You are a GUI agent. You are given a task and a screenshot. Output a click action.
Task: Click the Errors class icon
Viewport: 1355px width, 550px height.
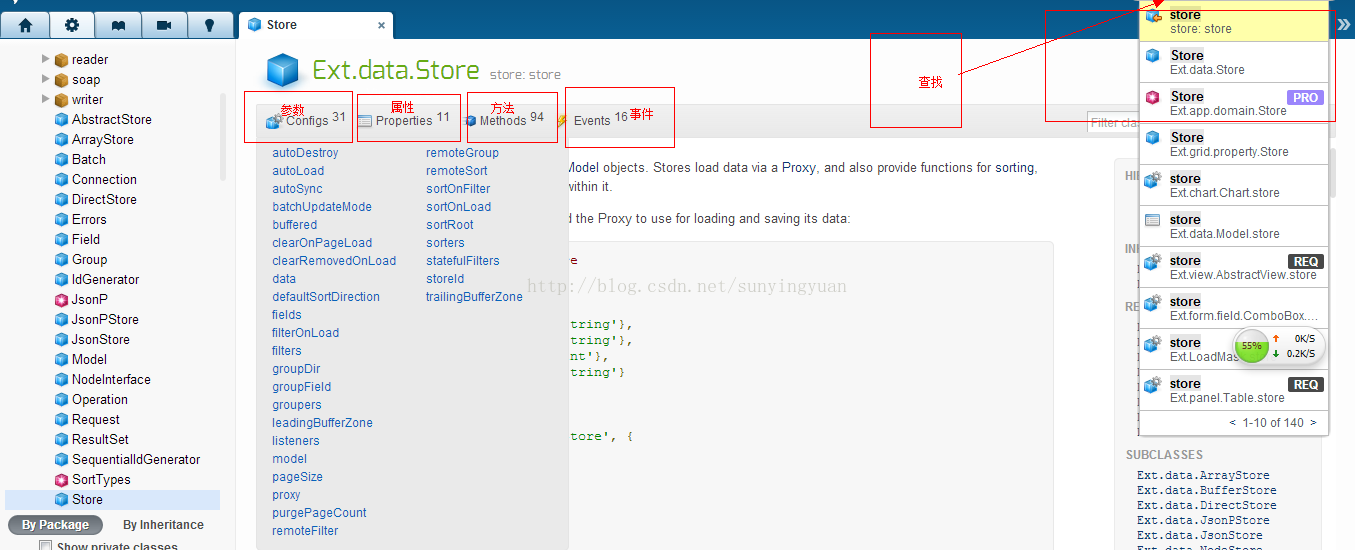point(61,219)
